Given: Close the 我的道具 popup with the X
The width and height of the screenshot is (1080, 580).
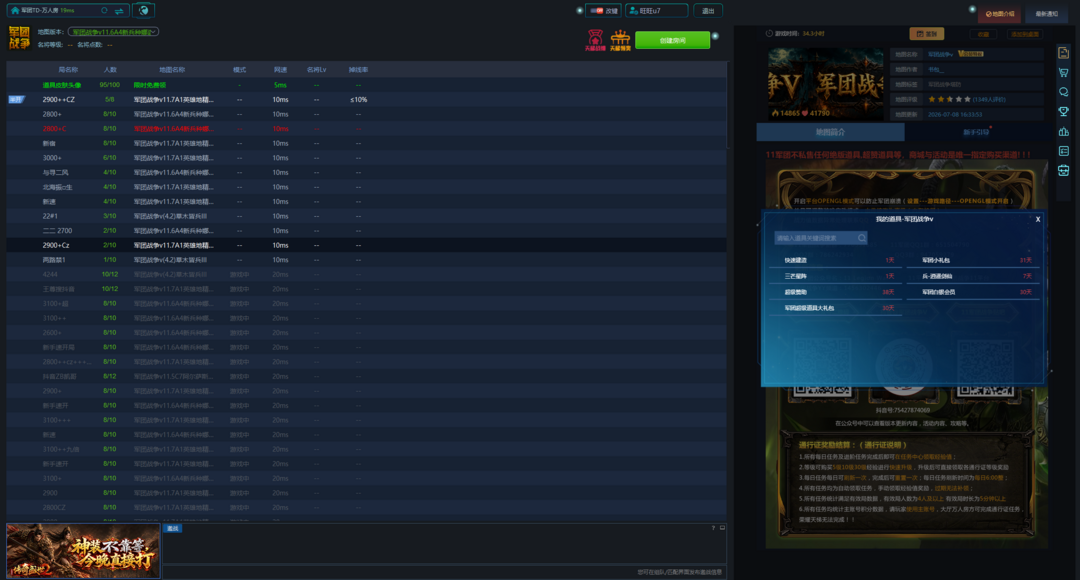Looking at the screenshot, I should [1038, 219].
